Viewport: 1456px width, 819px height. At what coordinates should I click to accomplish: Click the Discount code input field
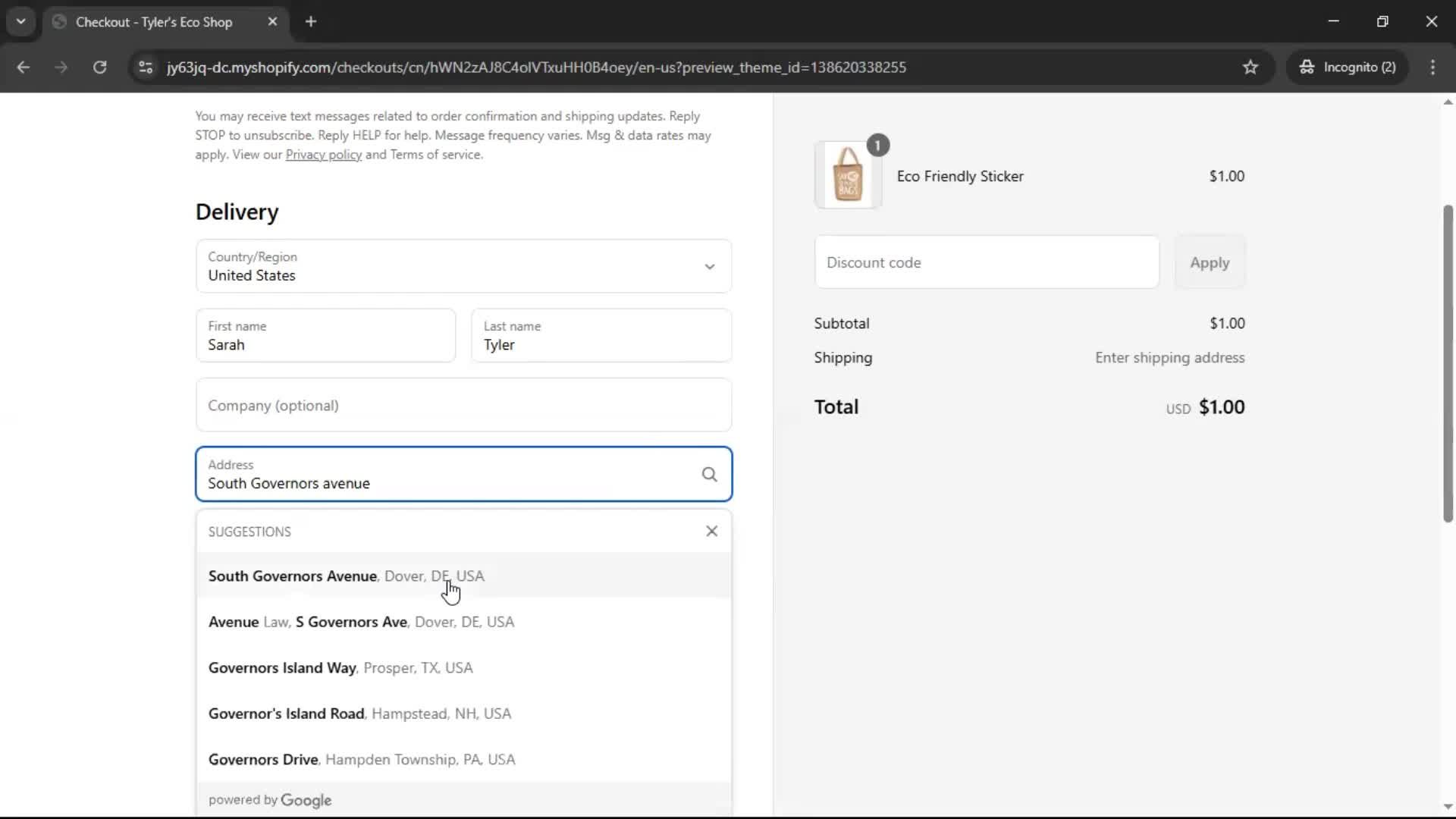click(986, 262)
